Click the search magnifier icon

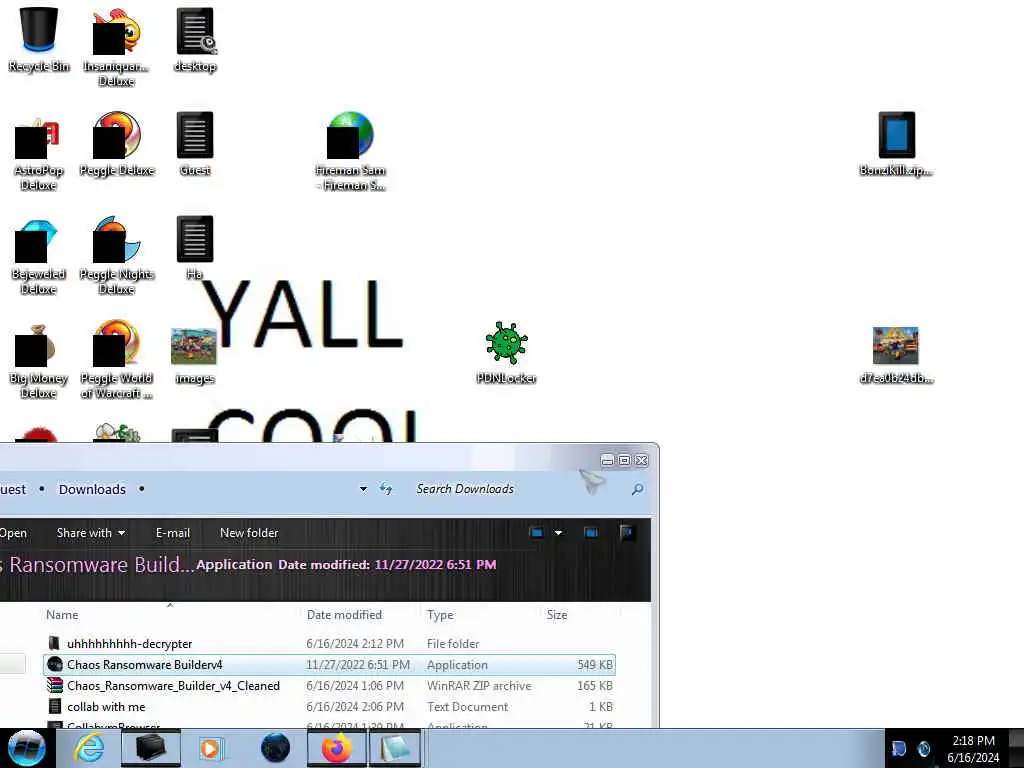tap(637, 489)
